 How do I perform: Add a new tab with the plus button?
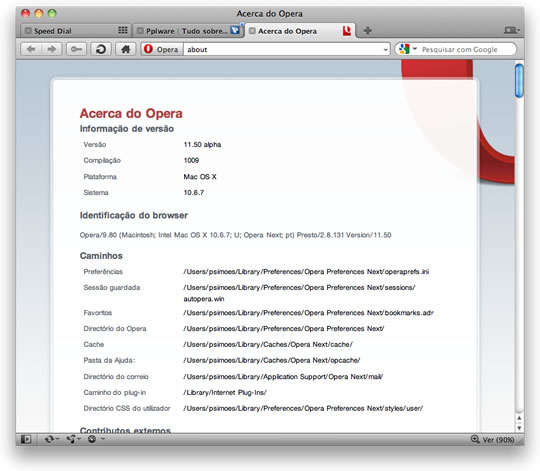coord(367,30)
